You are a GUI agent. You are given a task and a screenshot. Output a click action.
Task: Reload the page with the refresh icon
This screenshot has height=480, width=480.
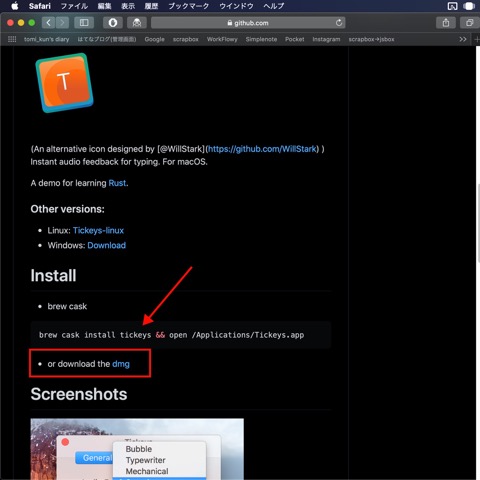click(x=339, y=23)
